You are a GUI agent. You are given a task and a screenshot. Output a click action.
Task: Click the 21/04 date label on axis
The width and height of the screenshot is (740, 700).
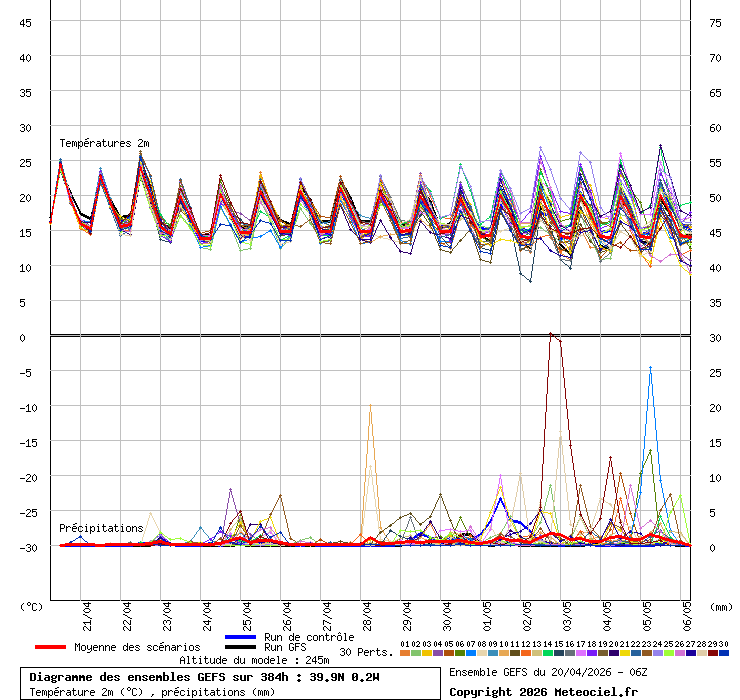point(87,612)
